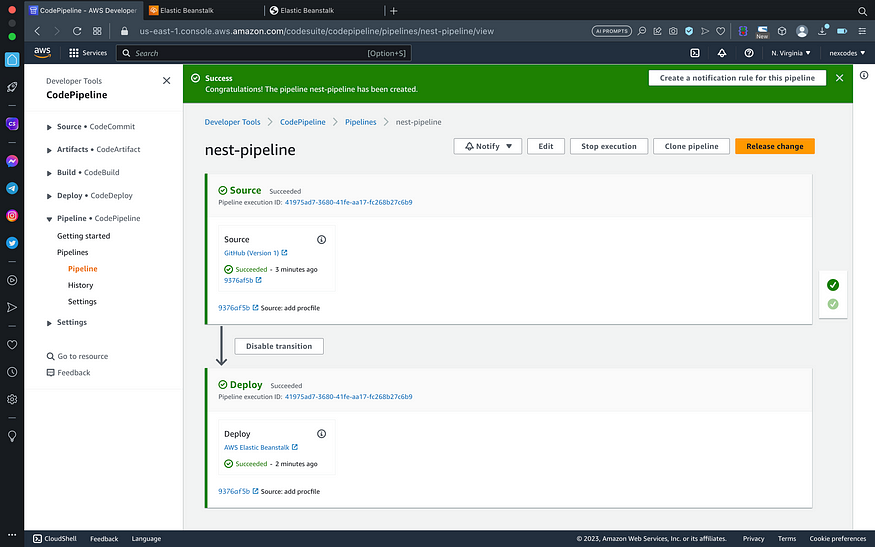The width and height of the screenshot is (875, 547).
Task: Switch to CodePipeline browser tab
Action: click(x=84, y=11)
